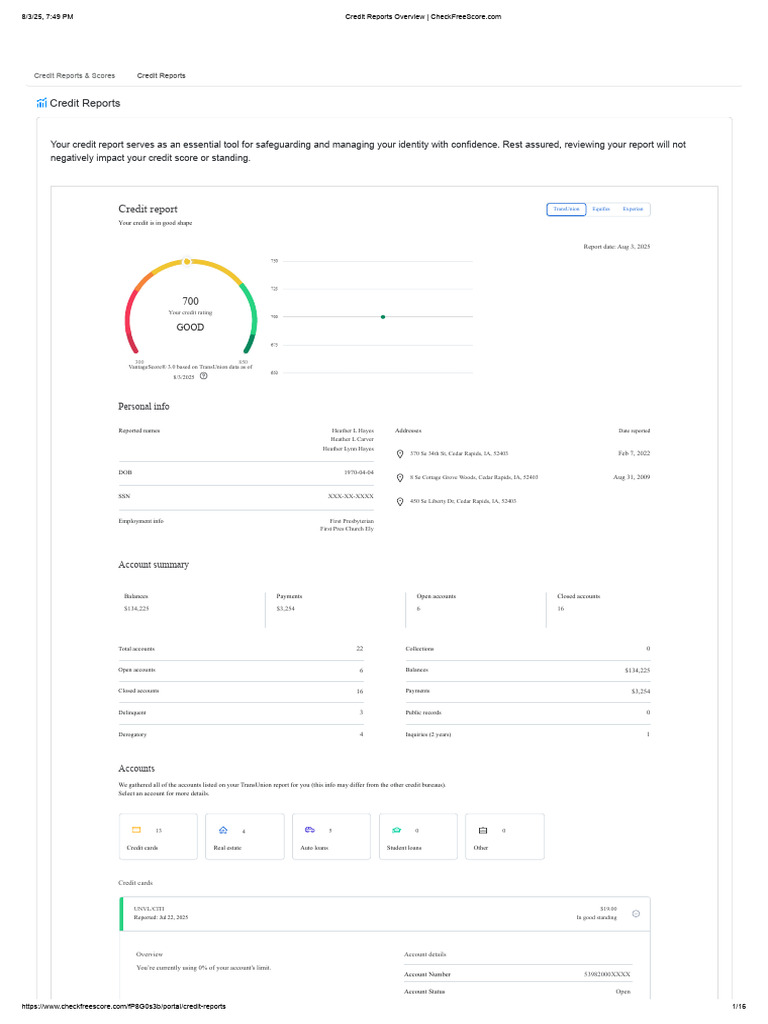Click the location pin beside 450 Se Liberty Dr
768x1024 pixels.
400,501
